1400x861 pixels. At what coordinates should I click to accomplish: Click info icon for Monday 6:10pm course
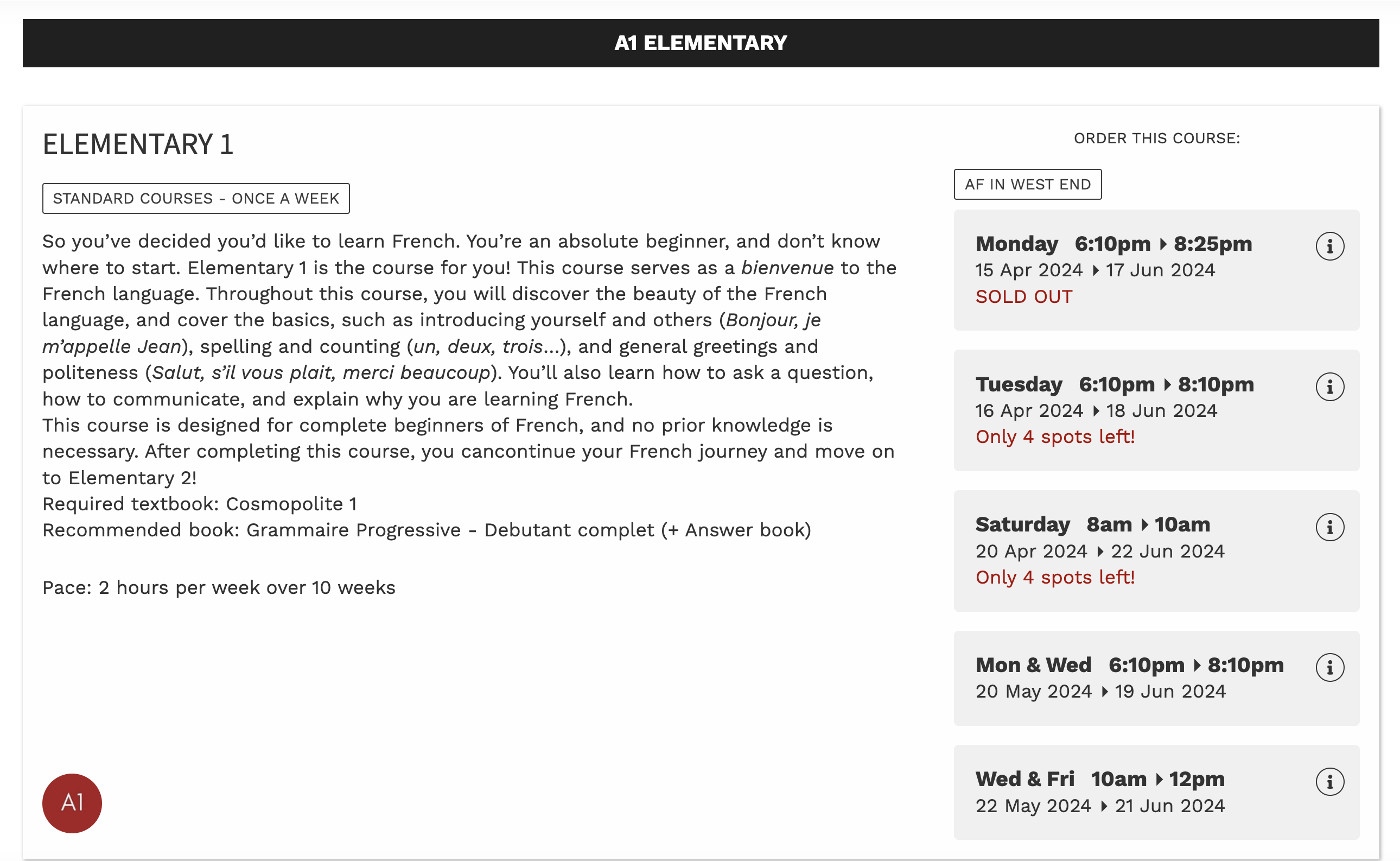tap(1329, 246)
